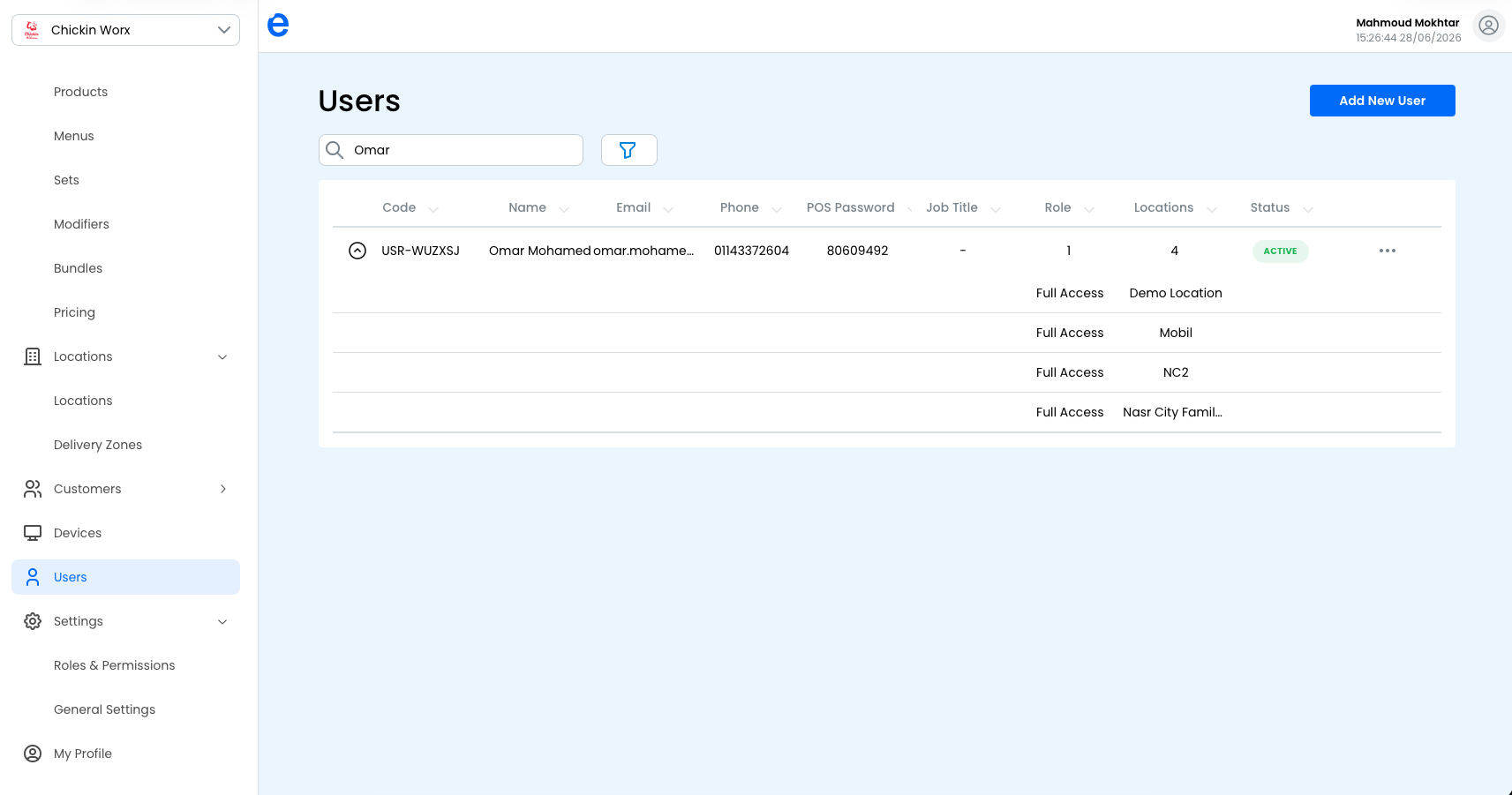Screen dimensions: 1512x795
Task: Click the Users page heading
Action: (x=359, y=101)
